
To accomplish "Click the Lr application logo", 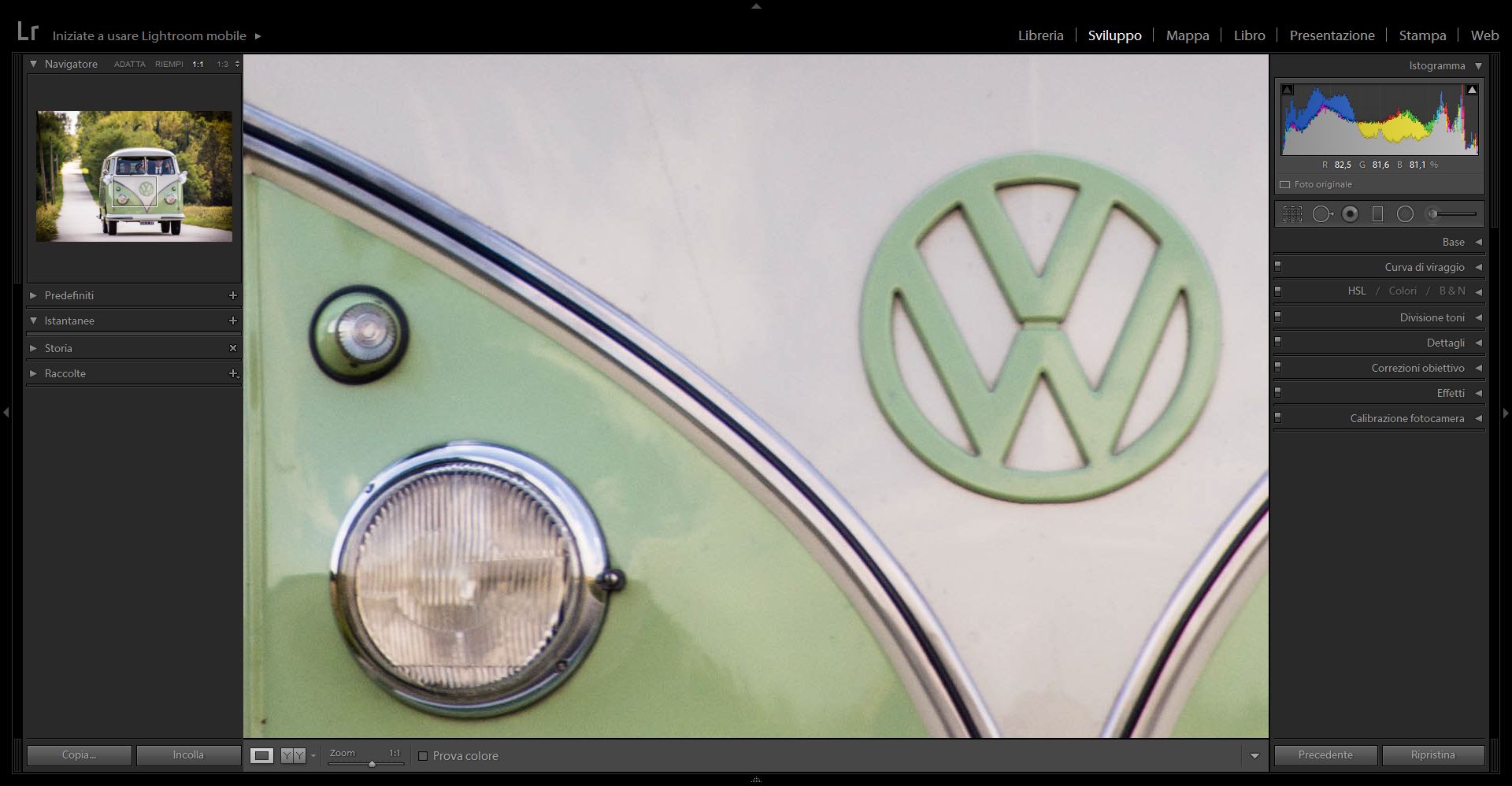I will click(28, 32).
